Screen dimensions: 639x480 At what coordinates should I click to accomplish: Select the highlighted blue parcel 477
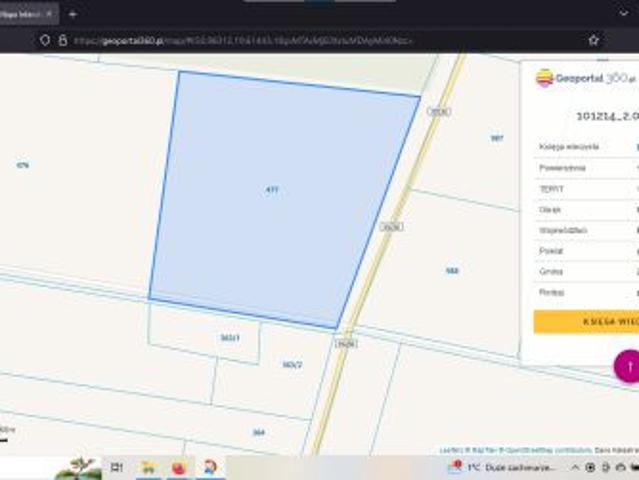point(272,189)
